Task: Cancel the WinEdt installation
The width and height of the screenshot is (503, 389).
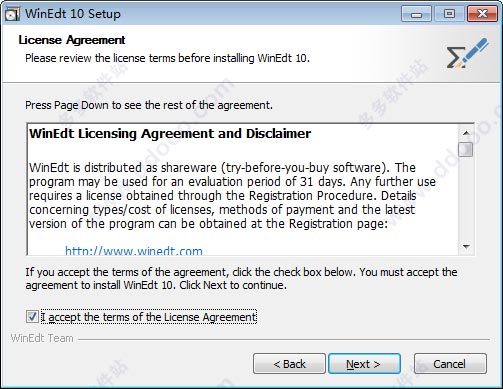Action: 450,364
